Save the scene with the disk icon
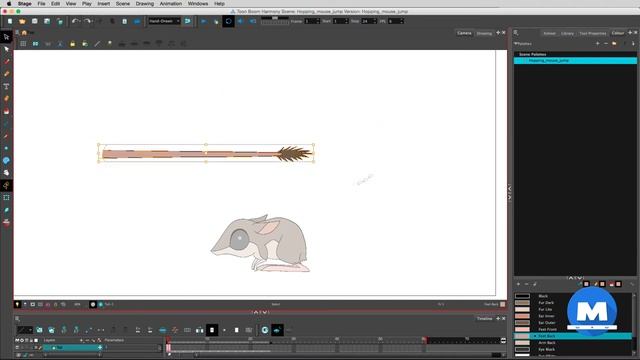Viewport: 640px width, 360px height. click(x=35, y=21)
